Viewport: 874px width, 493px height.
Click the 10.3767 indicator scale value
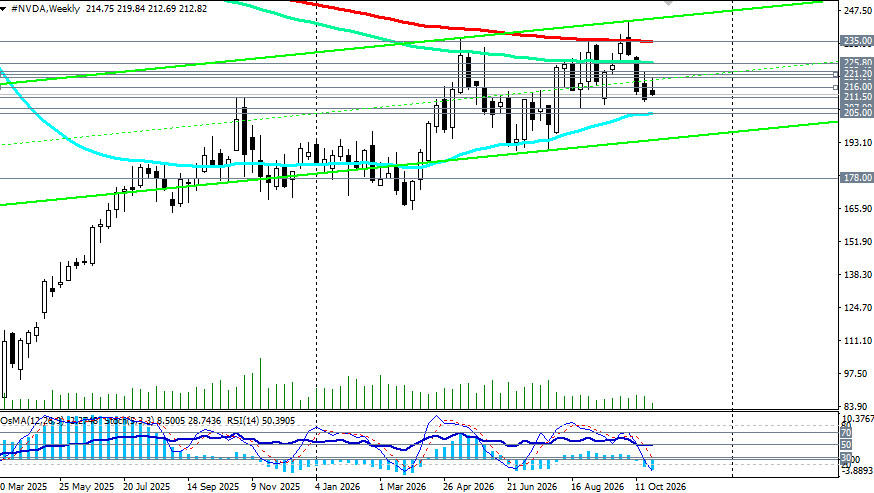(857, 419)
